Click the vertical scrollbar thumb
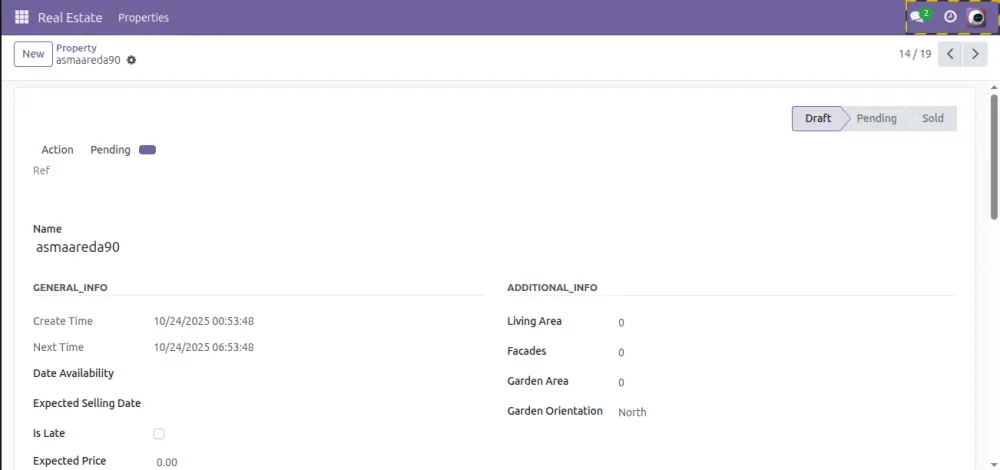This screenshot has width=1000, height=470. pos(994,157)
